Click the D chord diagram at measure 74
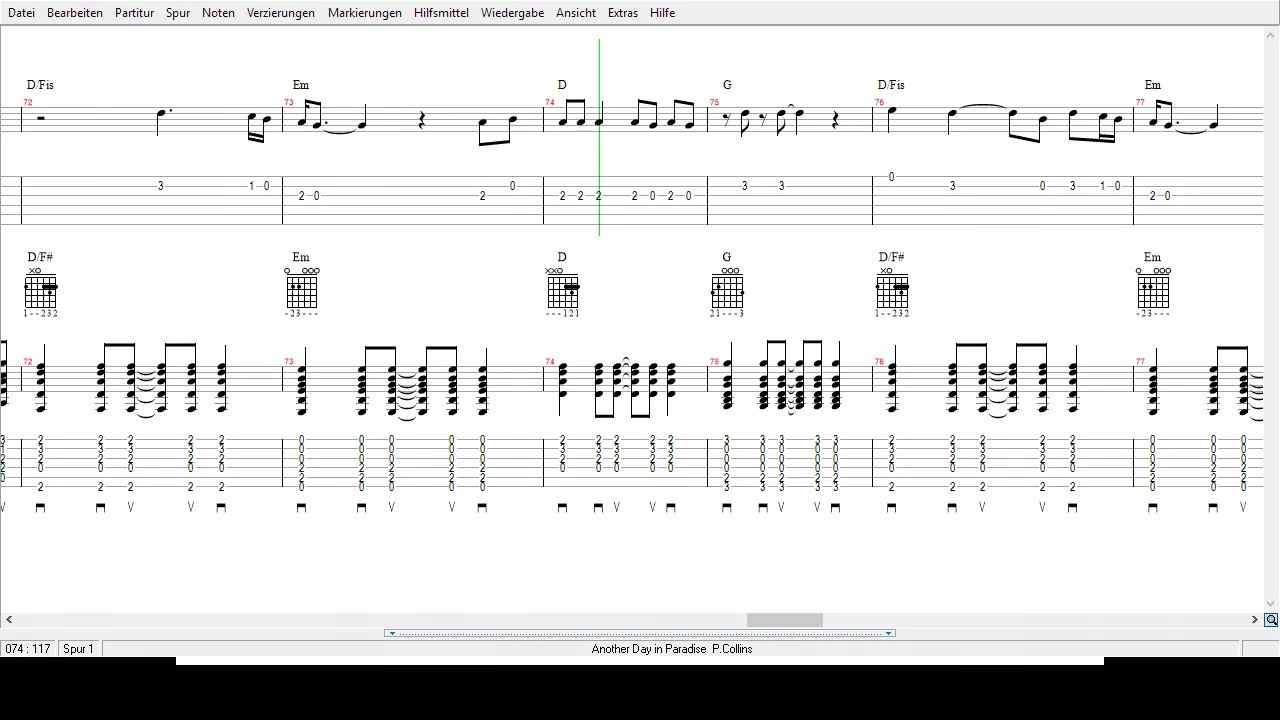Viewport: 1280px width, 720px height. 563,288
